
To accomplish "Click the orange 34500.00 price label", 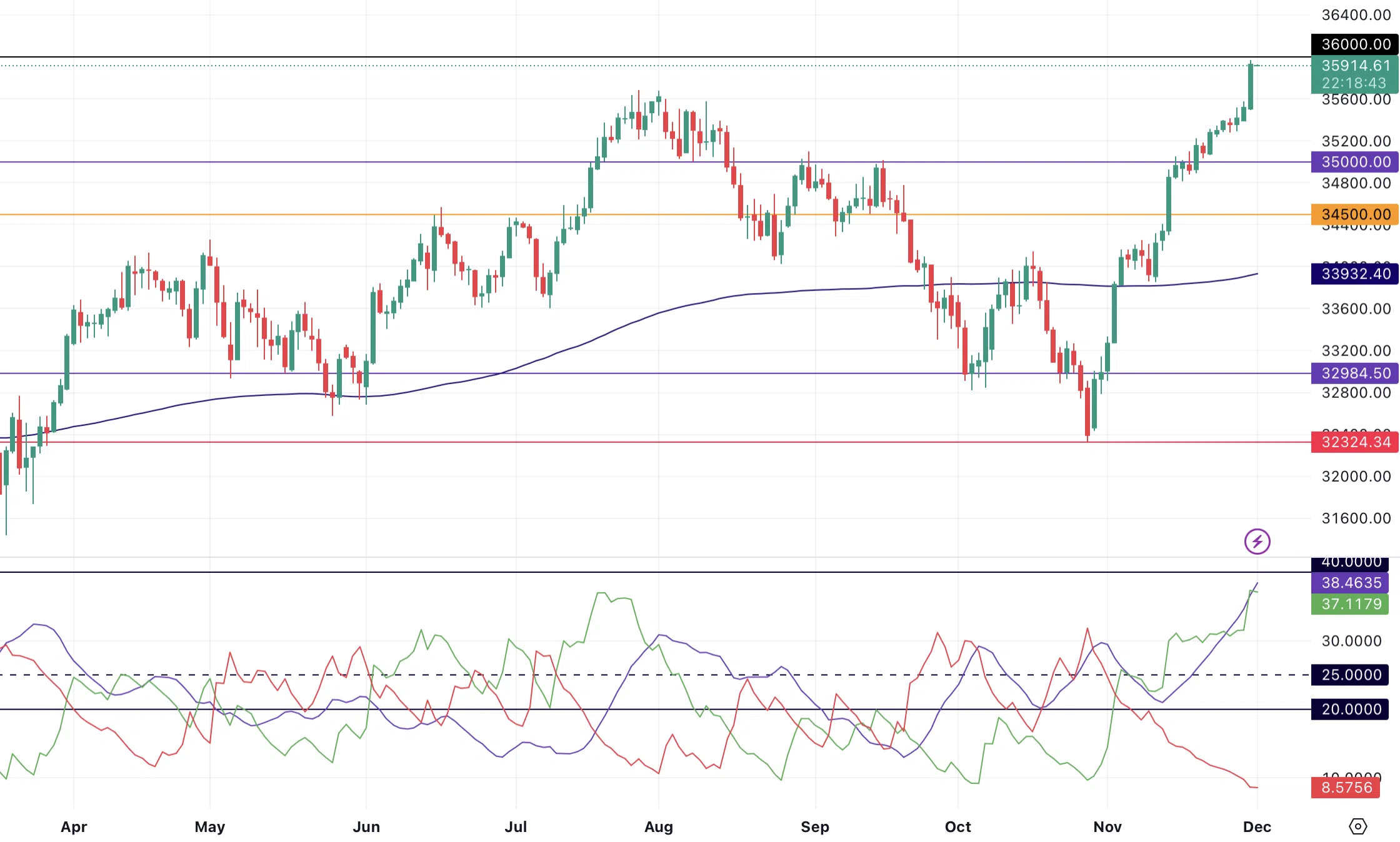I will 1354,214.
